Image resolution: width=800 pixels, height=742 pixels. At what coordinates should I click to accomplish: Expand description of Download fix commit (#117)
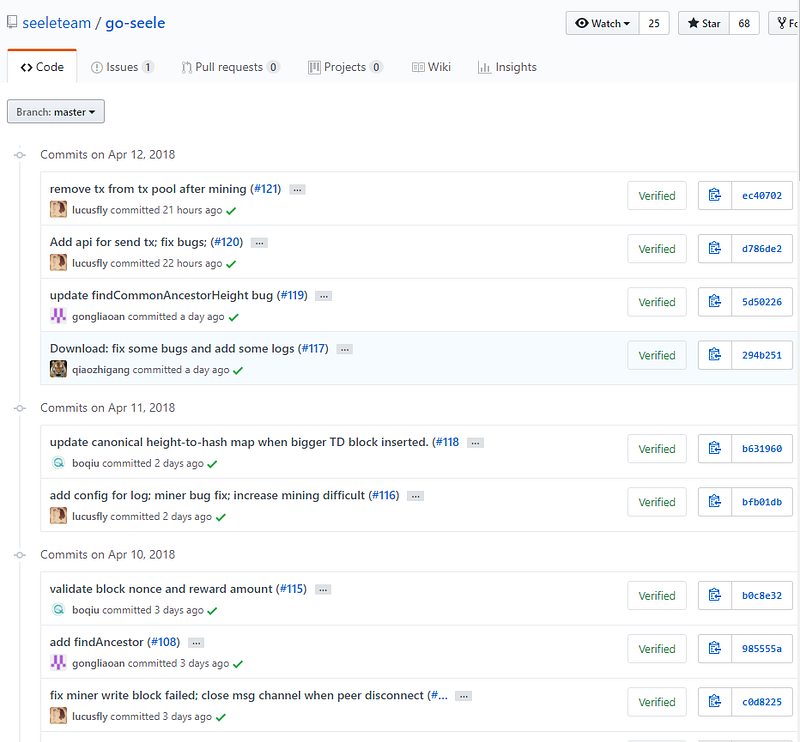pyautogui.click(x=345, y=349)
